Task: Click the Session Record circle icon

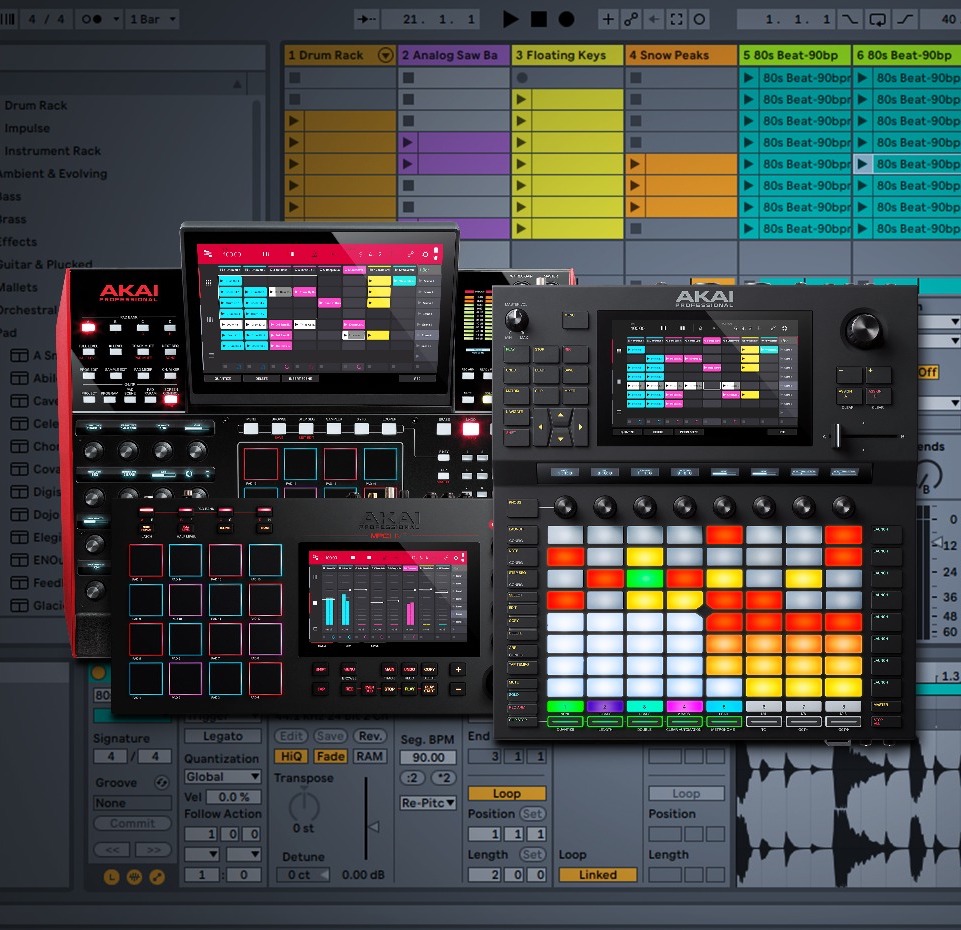Action: coord(699,19)
